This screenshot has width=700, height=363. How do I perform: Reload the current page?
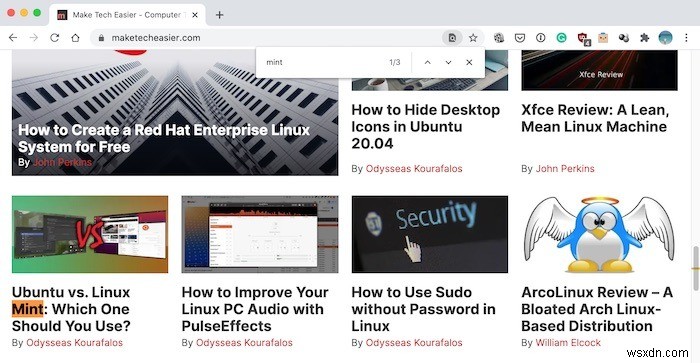[54, 38]
